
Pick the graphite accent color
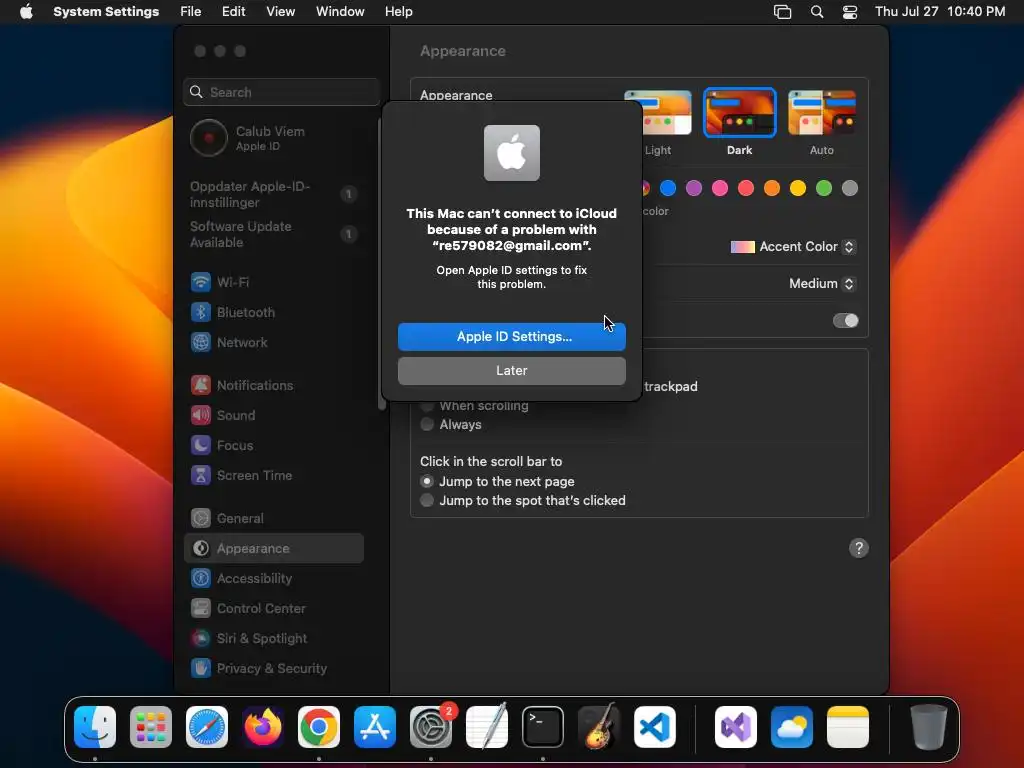pyautogui.click(x=850, y=188)
